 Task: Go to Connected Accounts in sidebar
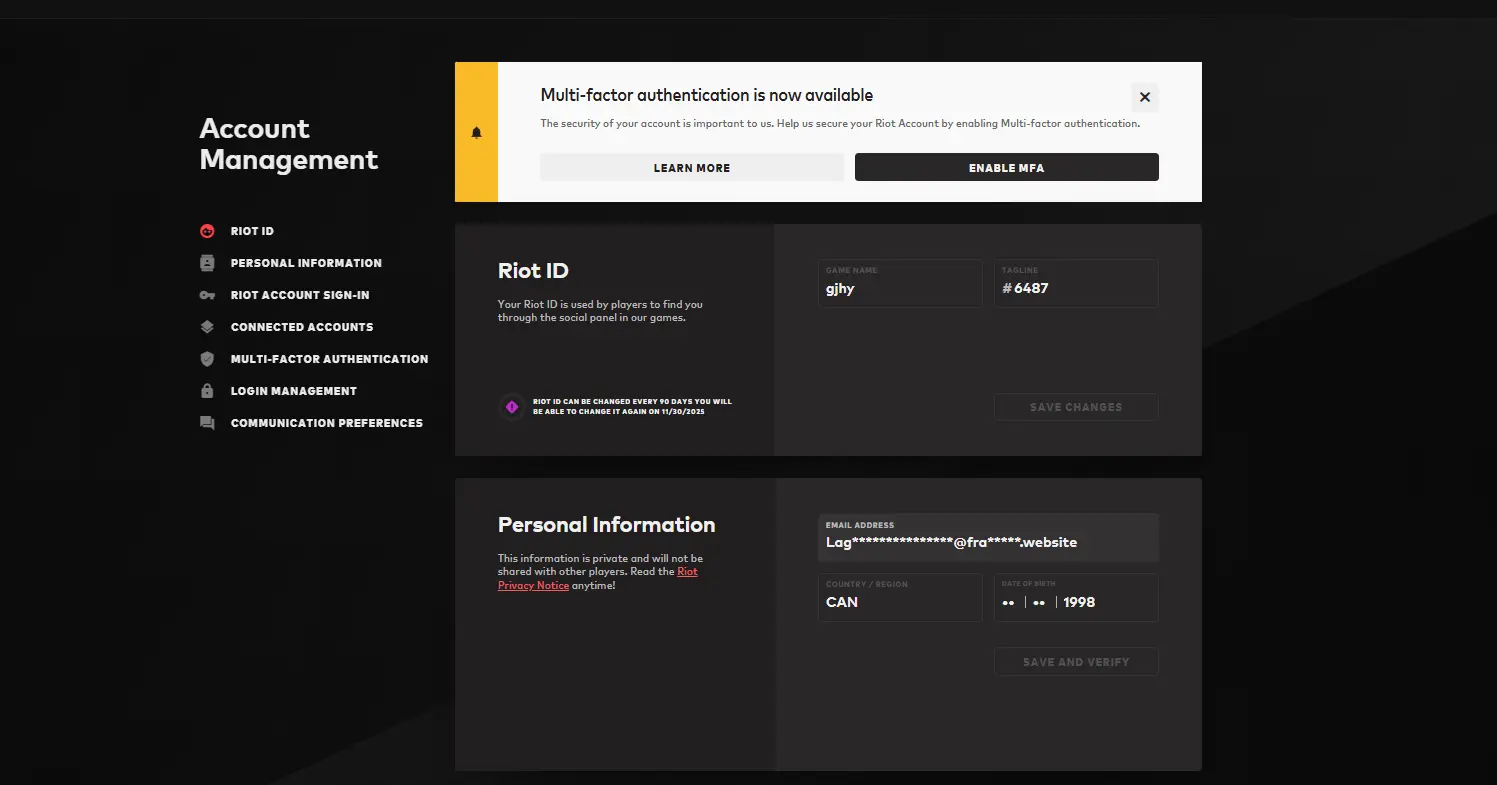(301, 327)
